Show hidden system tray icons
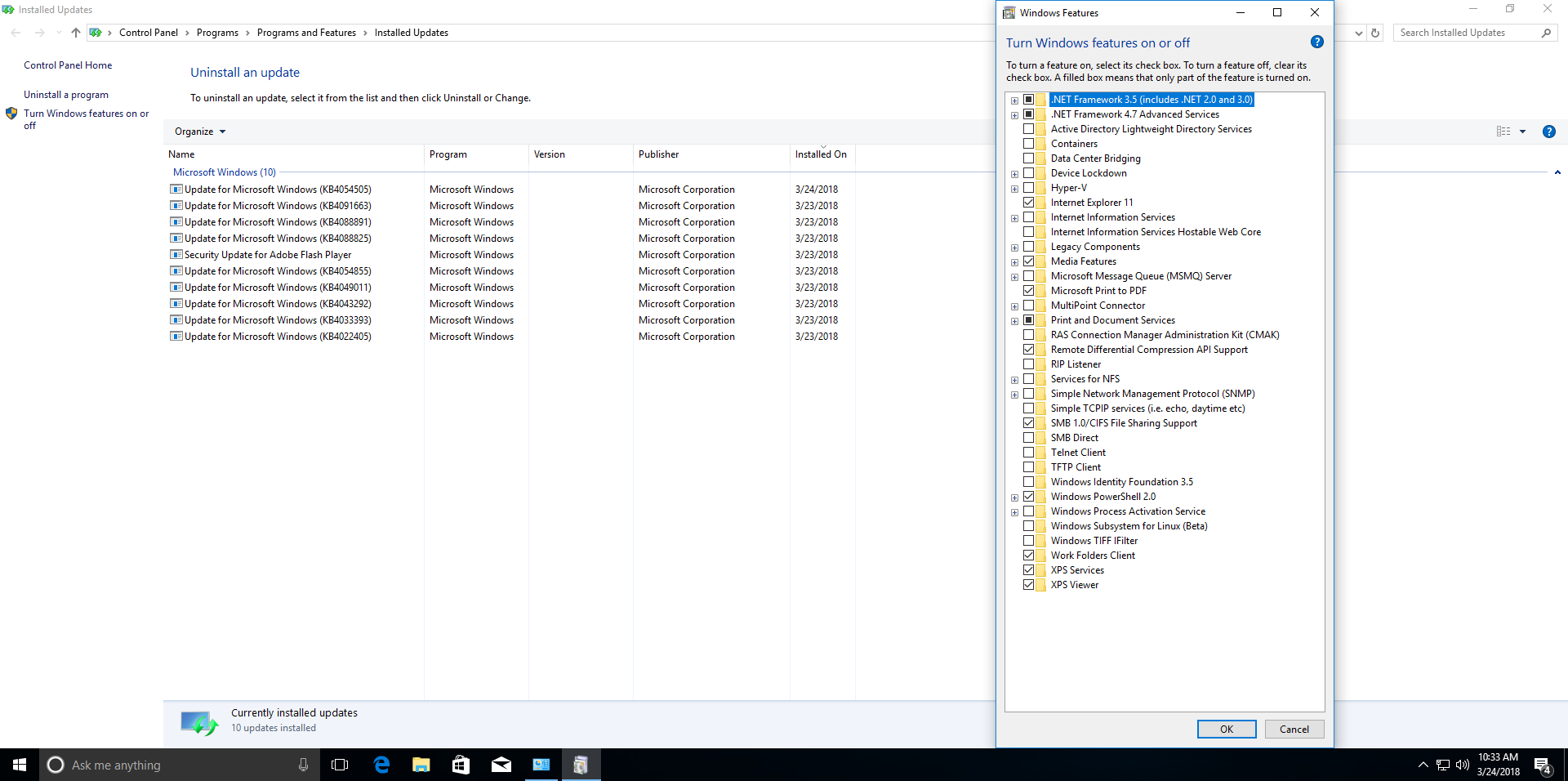The height and width of the screenshot is (781, 1568). [1423, 765]
